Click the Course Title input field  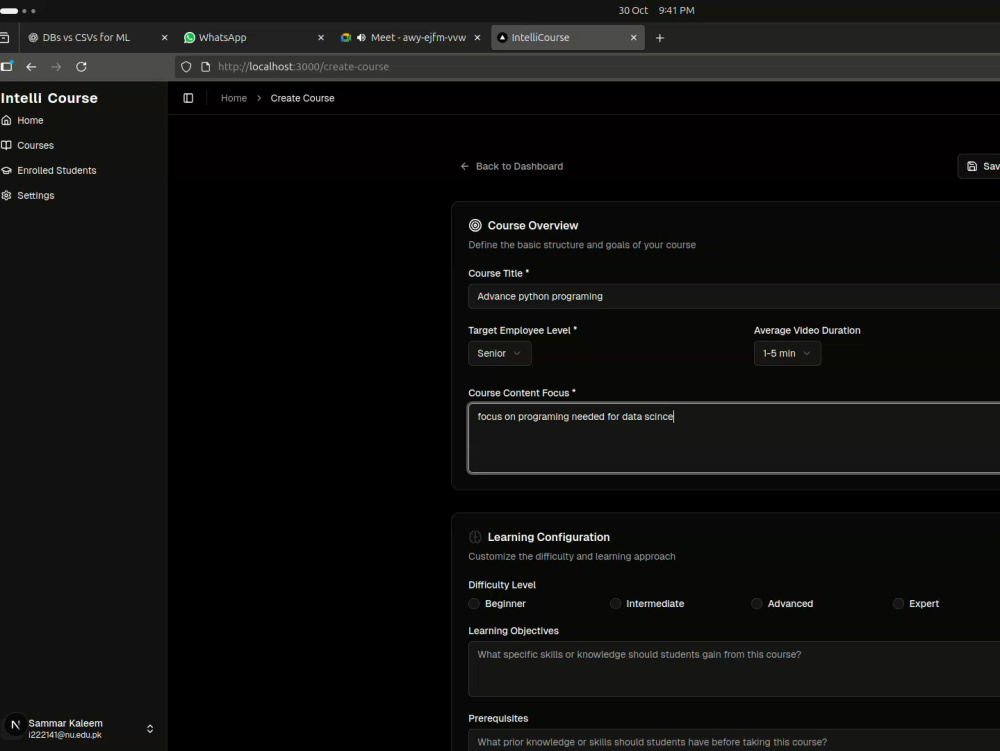coord(734,296)
